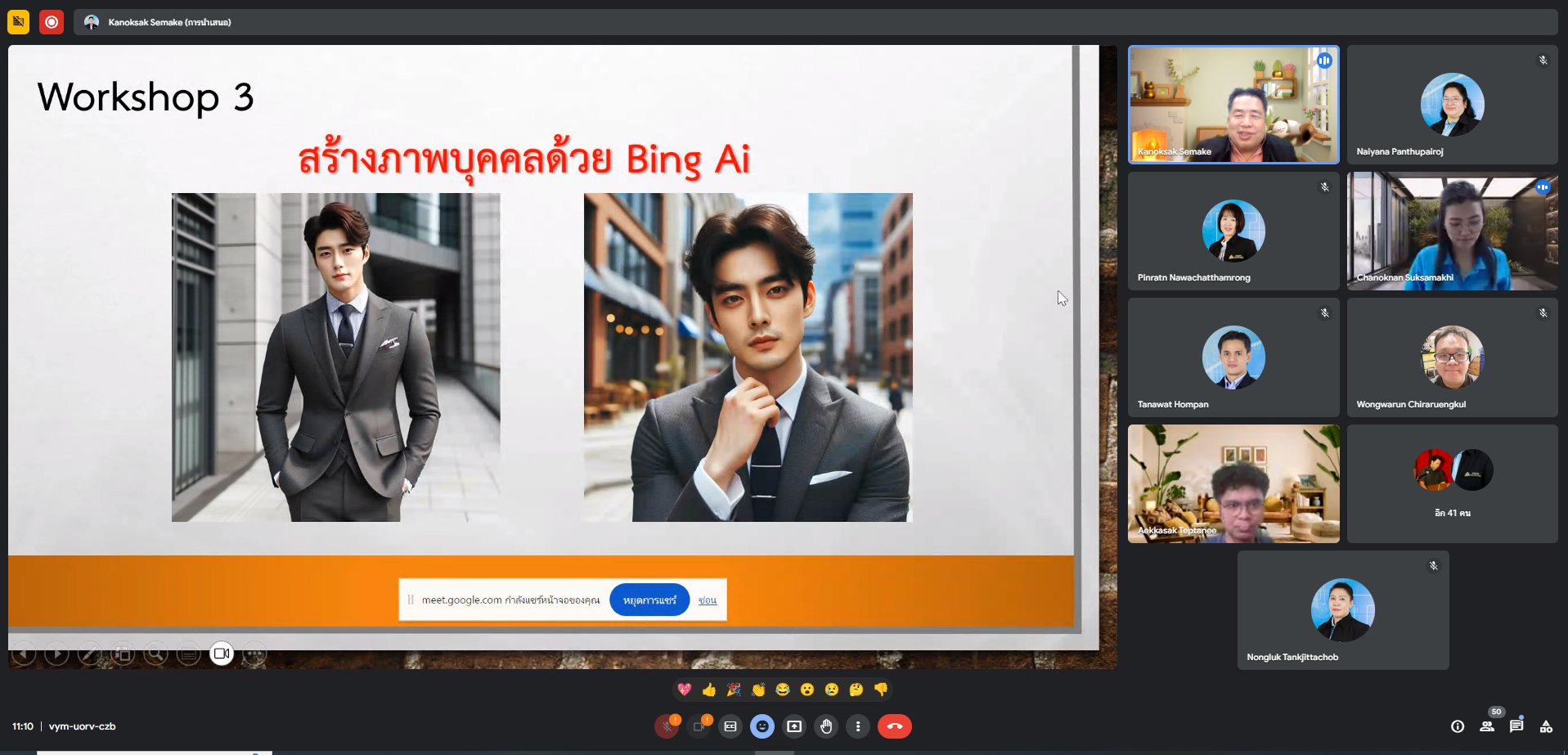Viewport: 1568px width, 755px height.
Task: Send the crying face reaction
Action: (x=832, y=690)
